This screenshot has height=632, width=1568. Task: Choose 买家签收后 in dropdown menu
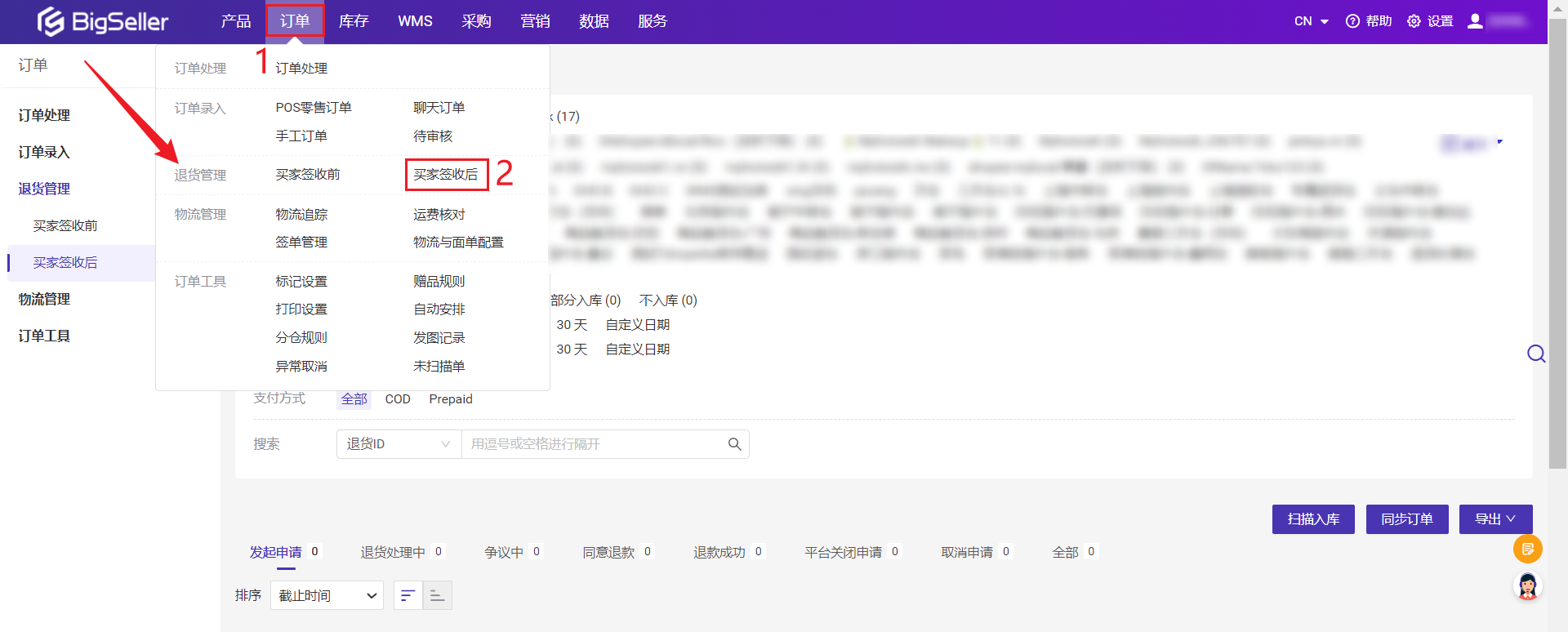pyautogui.click(x=446, y=175)
